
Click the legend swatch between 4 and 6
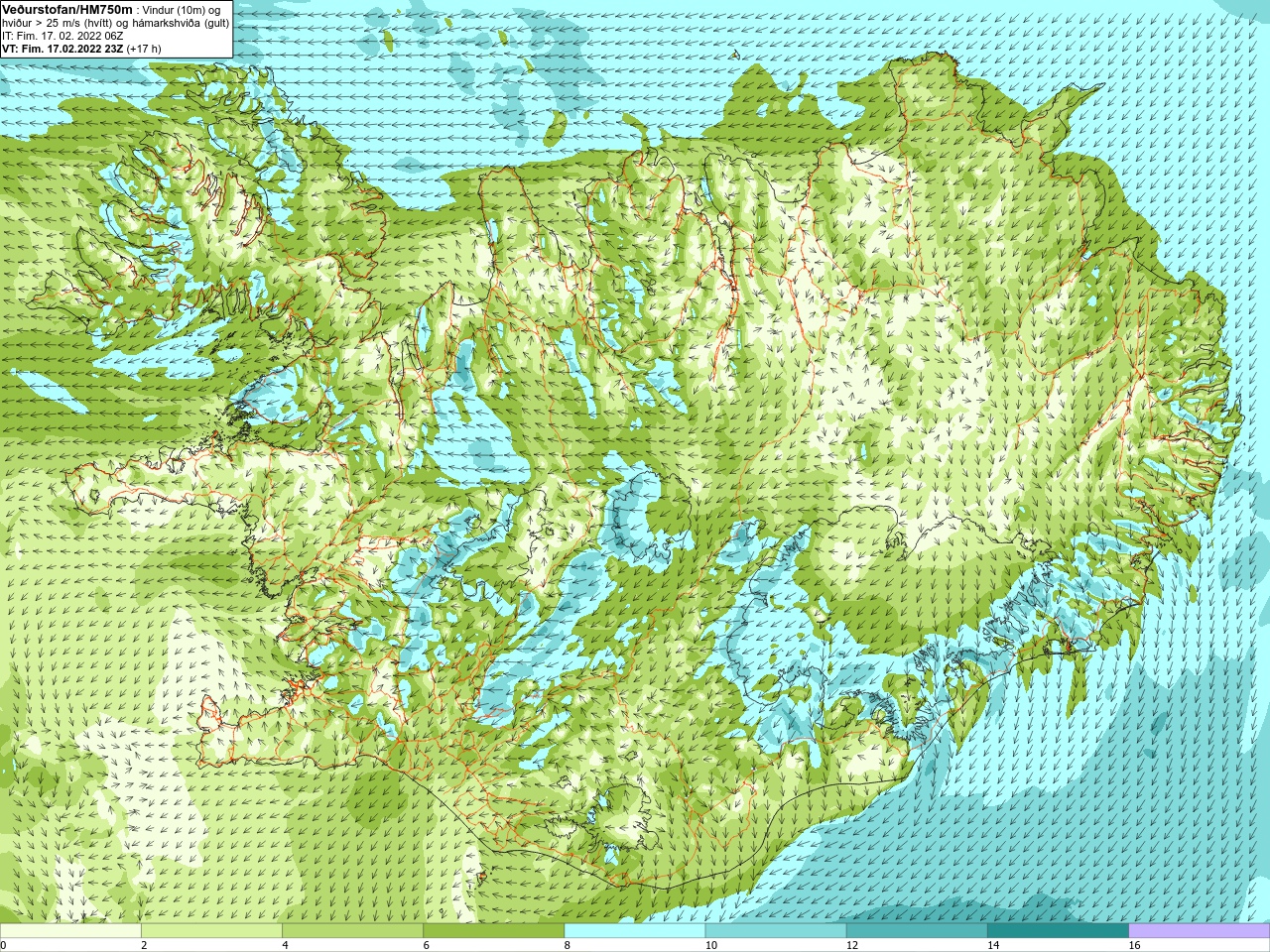tap(352, 931)
